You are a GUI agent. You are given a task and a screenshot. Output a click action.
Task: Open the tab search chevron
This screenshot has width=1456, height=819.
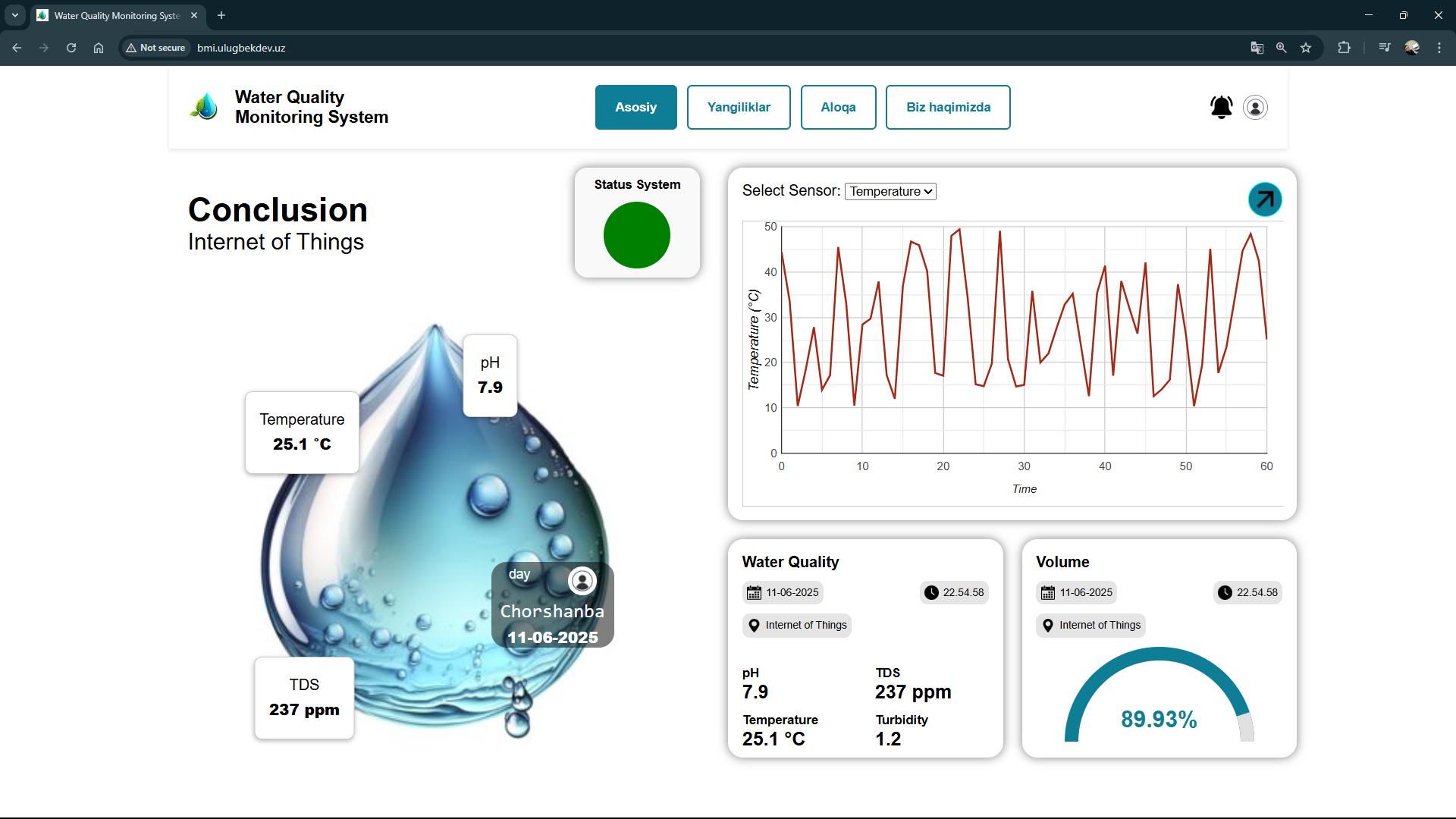[x=14, y=15]
